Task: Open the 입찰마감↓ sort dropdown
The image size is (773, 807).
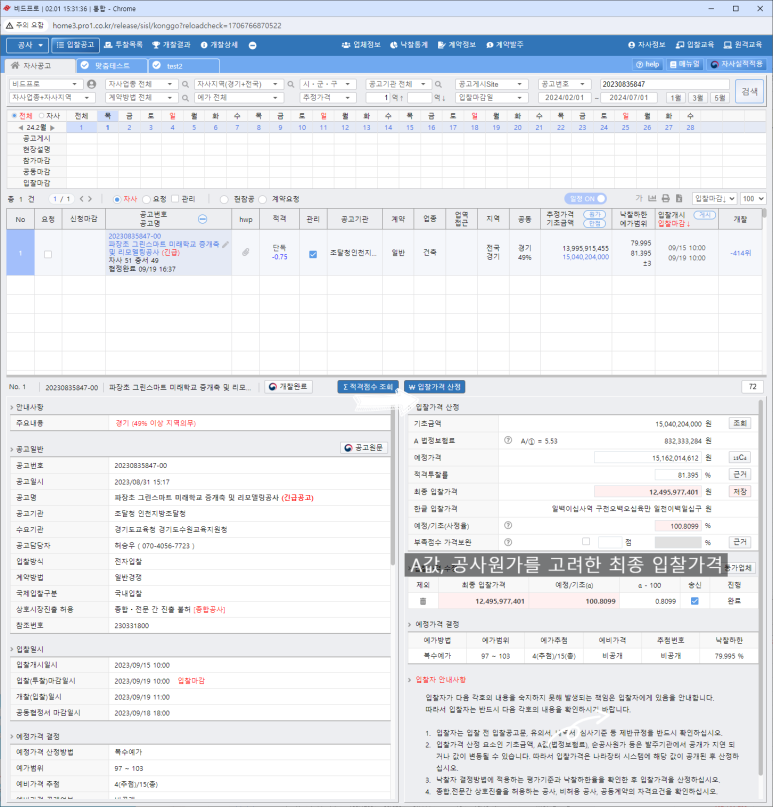Action: coord(714,199)
